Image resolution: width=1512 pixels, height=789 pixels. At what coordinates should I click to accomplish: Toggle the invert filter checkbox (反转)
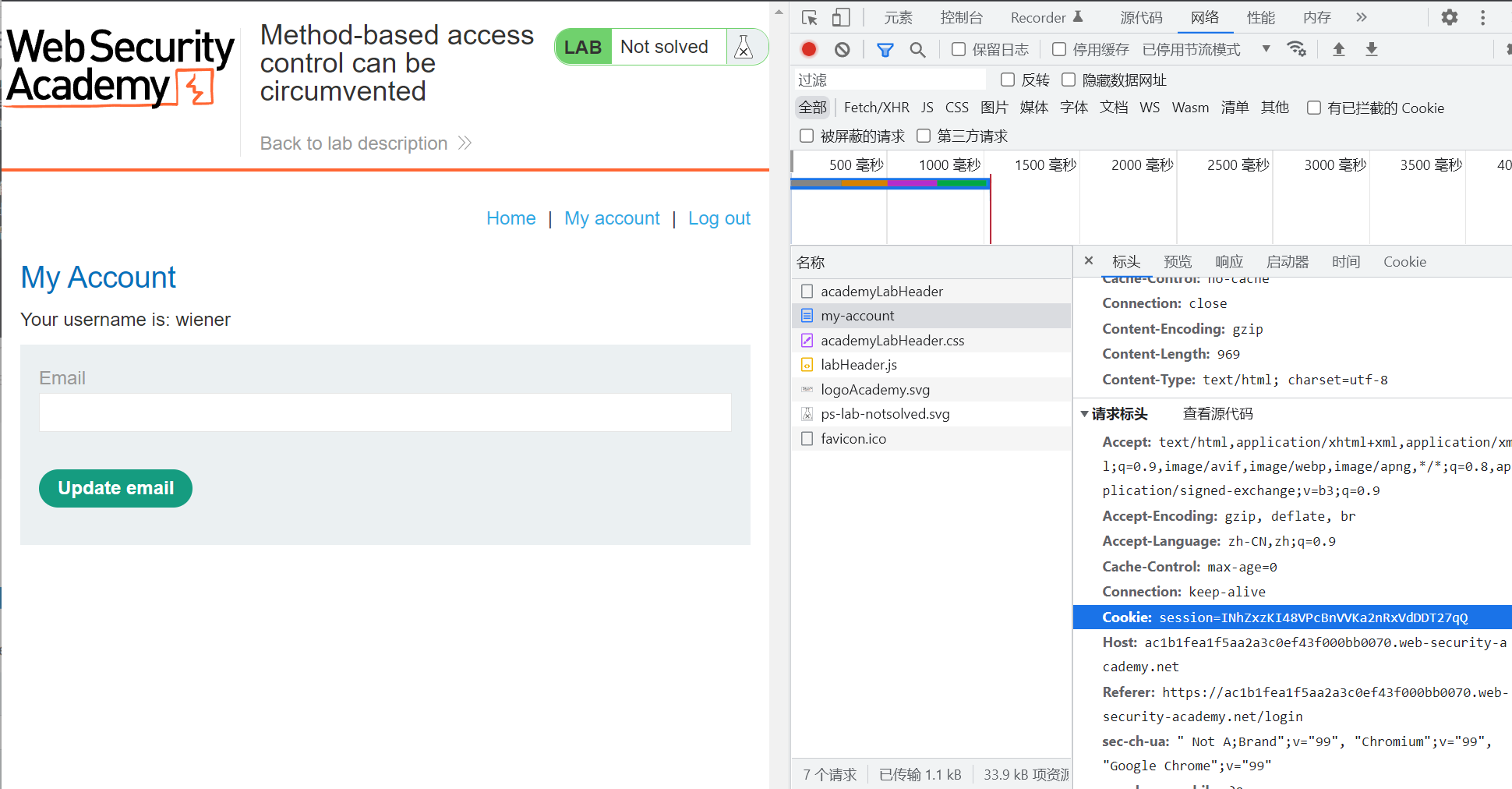(x=1008, y=80)
